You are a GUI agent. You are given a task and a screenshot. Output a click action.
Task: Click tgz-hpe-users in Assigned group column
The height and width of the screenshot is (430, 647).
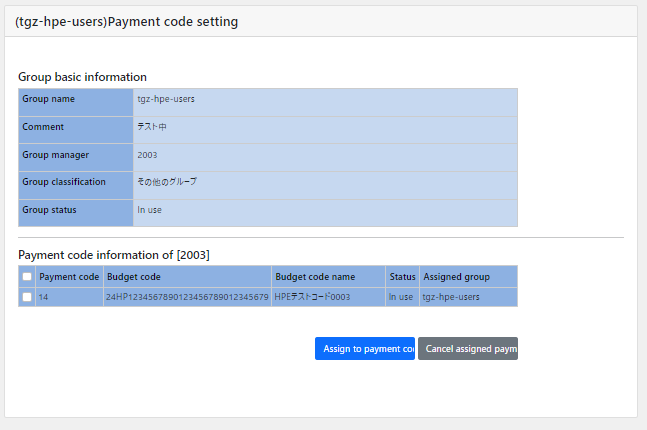(x=451, y=297)
